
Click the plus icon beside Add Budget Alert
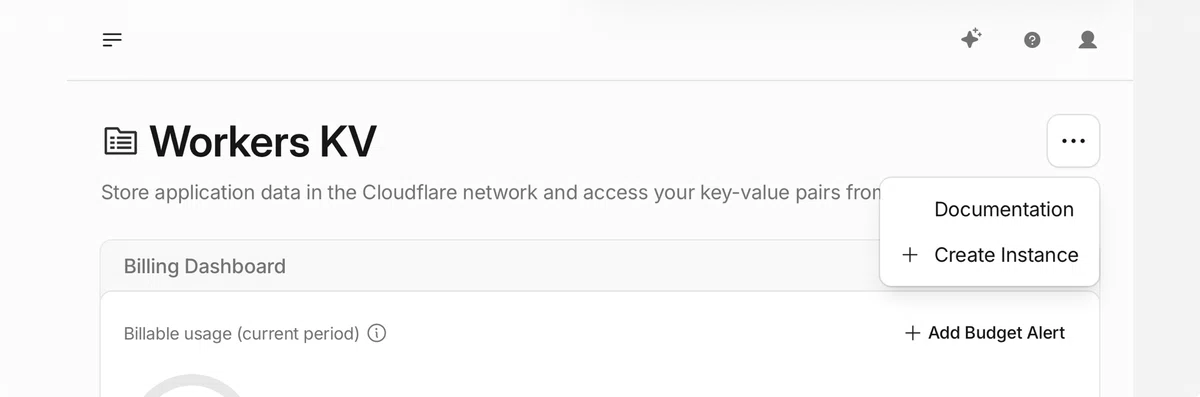(x=912, y=333)
